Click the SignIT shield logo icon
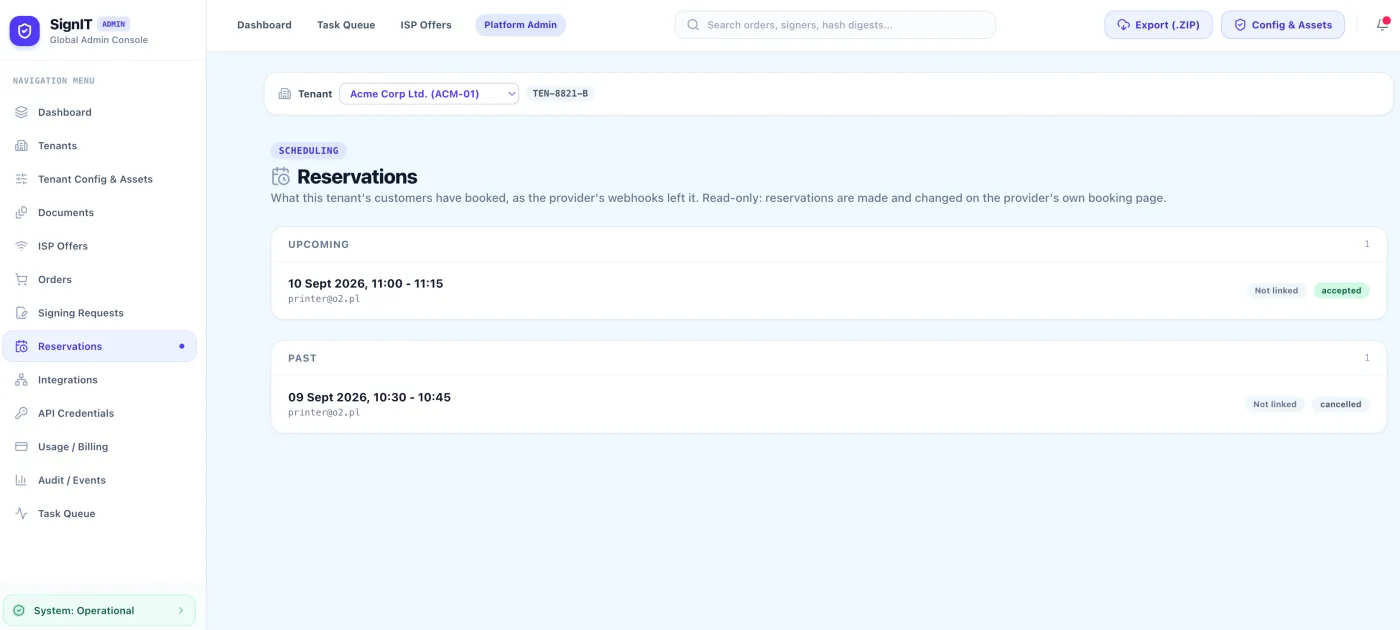This screenshot has width=1400, height=630. 25,31
